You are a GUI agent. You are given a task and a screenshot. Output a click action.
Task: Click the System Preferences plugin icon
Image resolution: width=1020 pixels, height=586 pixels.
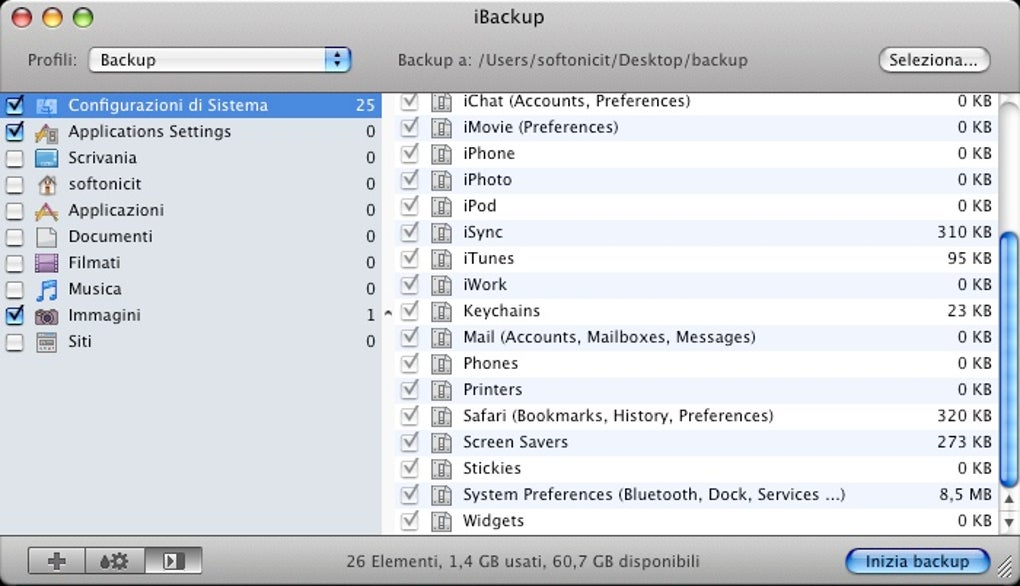441,495
